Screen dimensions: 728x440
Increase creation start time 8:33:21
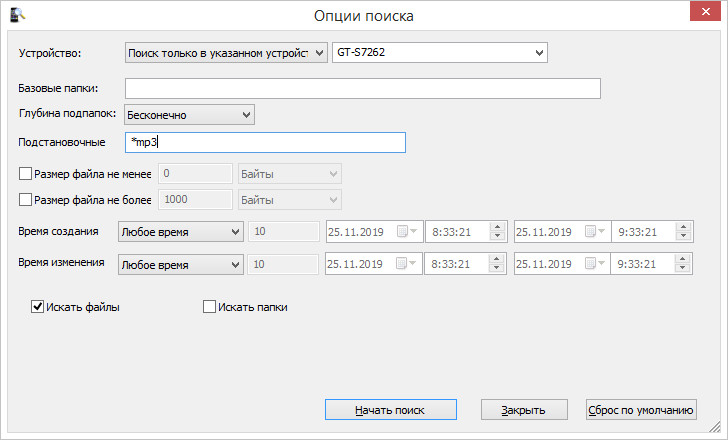[497, 227]
